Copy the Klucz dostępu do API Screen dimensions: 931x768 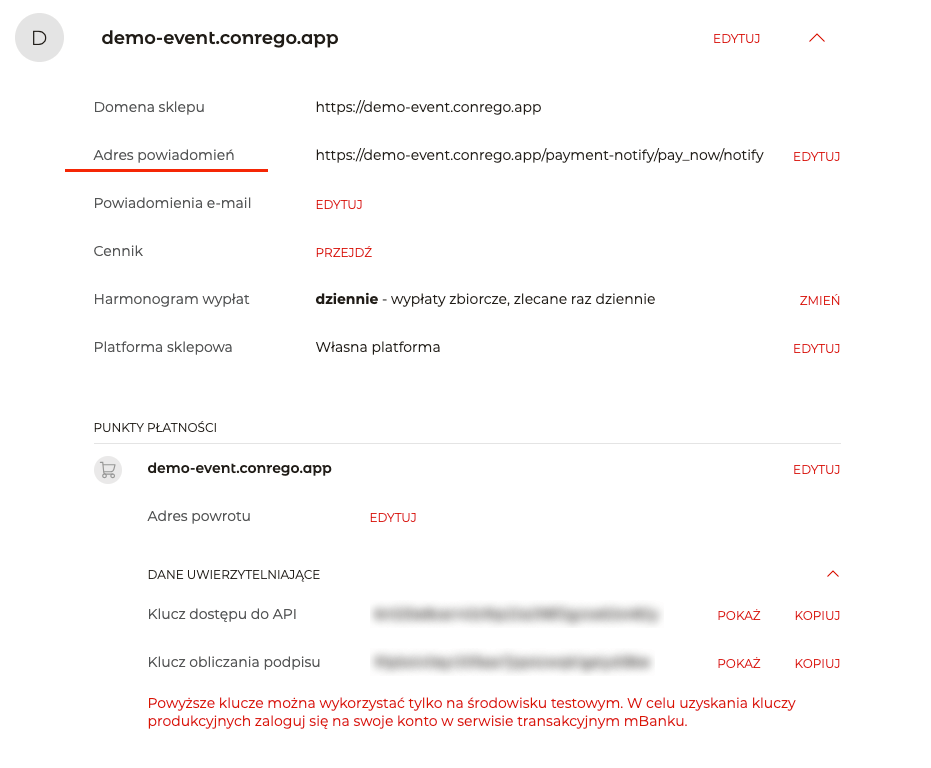[x=817, y=616]
